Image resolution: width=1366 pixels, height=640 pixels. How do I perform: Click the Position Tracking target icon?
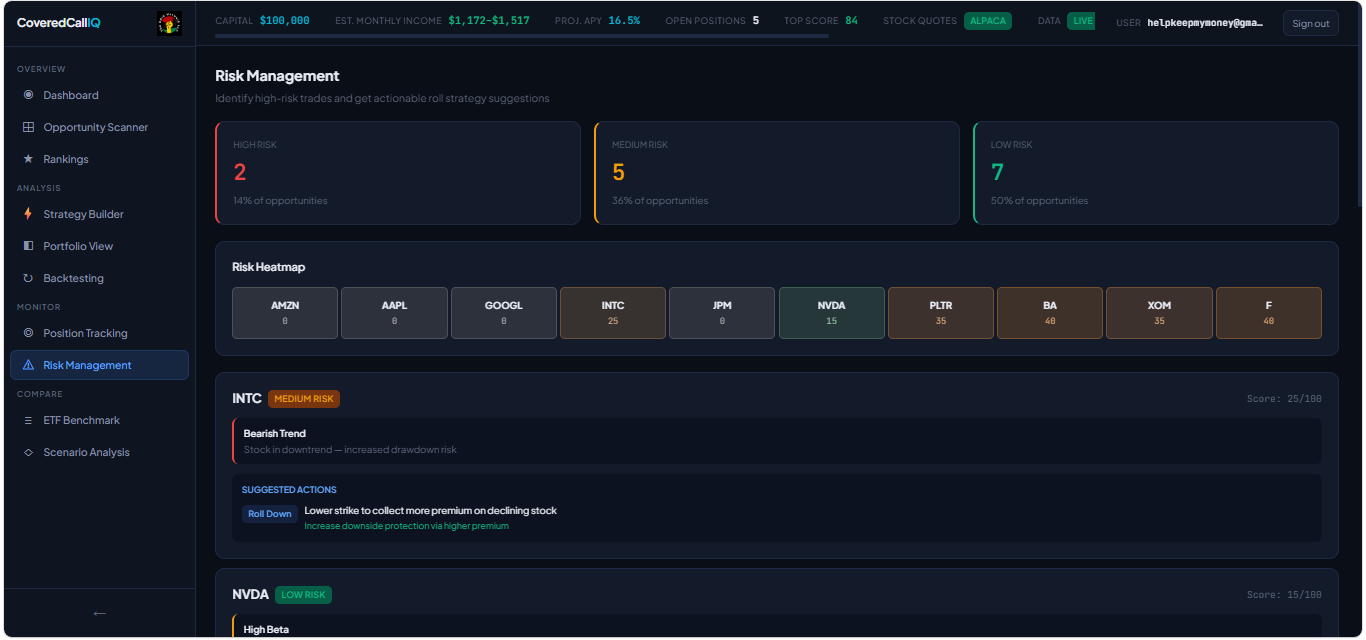pyautogui.click(x=28, y=333)
